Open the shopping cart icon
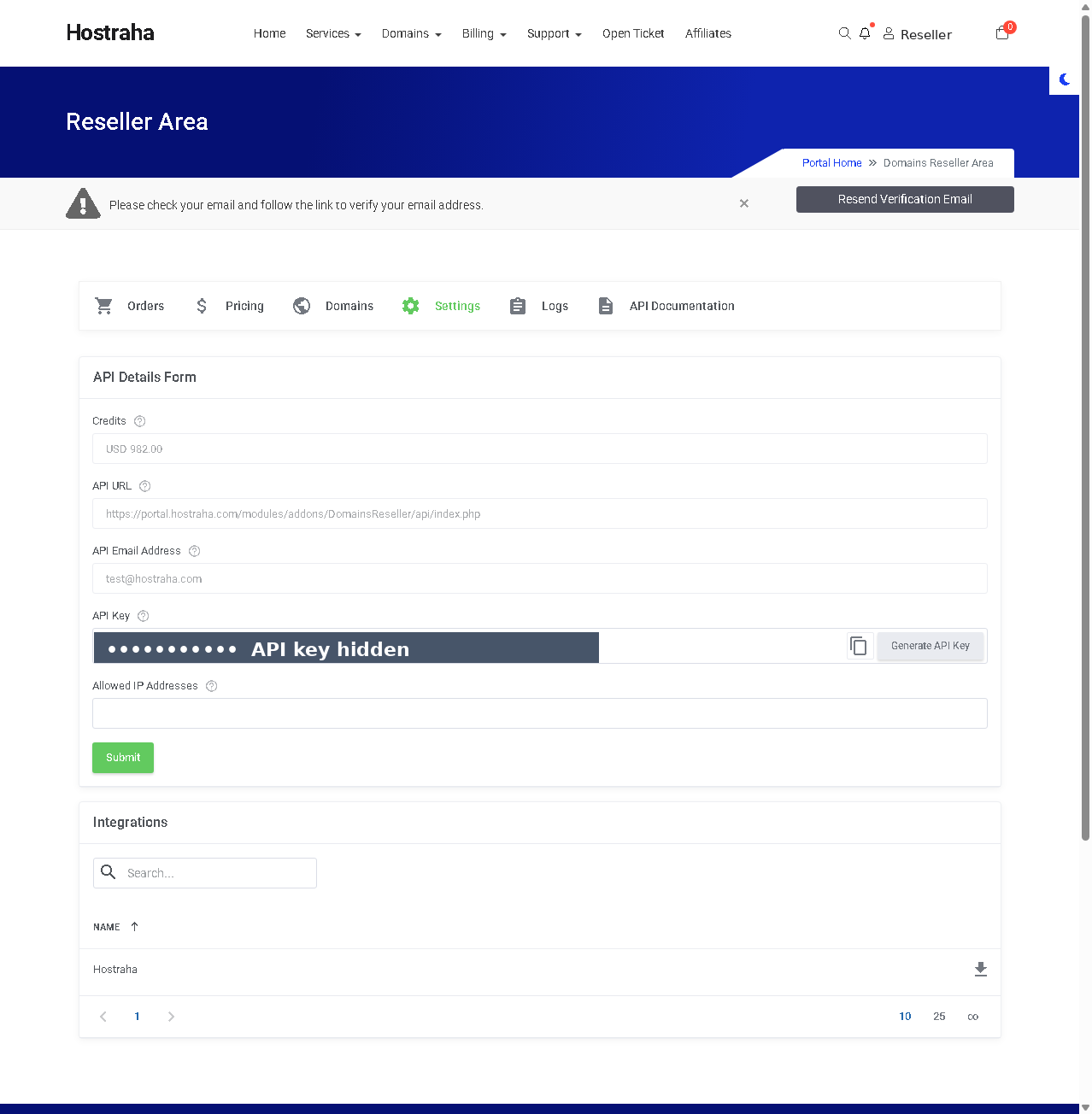This screenshot has height=1114, width=1092. (x=1002, y=33)
